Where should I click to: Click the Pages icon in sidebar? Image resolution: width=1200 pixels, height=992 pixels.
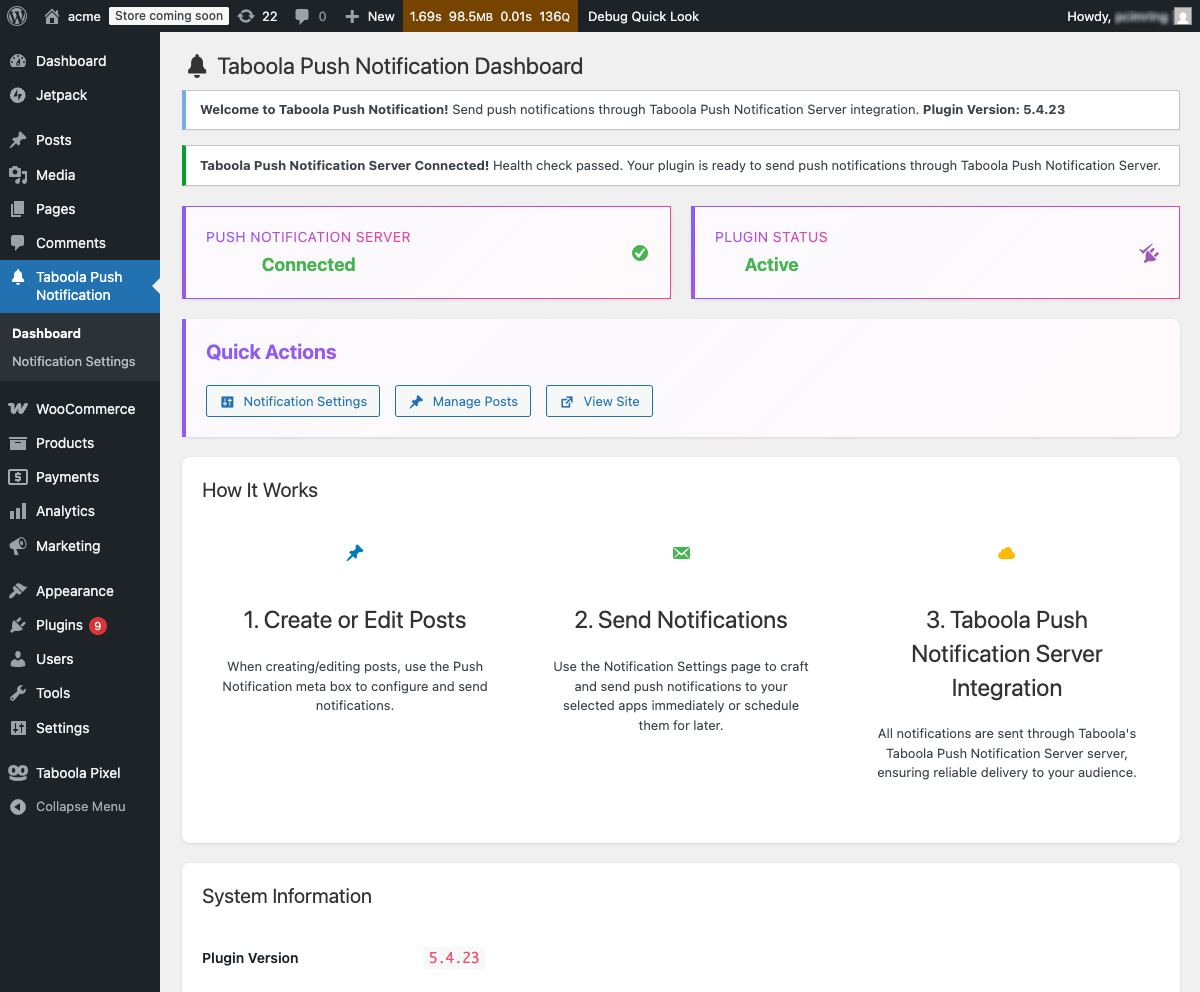click(x=18, y=209)
